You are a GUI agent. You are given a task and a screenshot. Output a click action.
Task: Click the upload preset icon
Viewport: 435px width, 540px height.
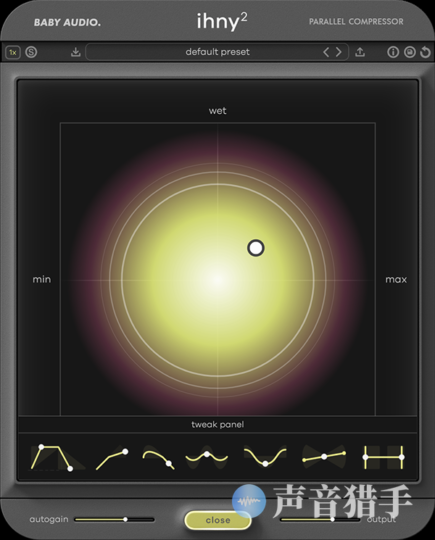[360, 52]
